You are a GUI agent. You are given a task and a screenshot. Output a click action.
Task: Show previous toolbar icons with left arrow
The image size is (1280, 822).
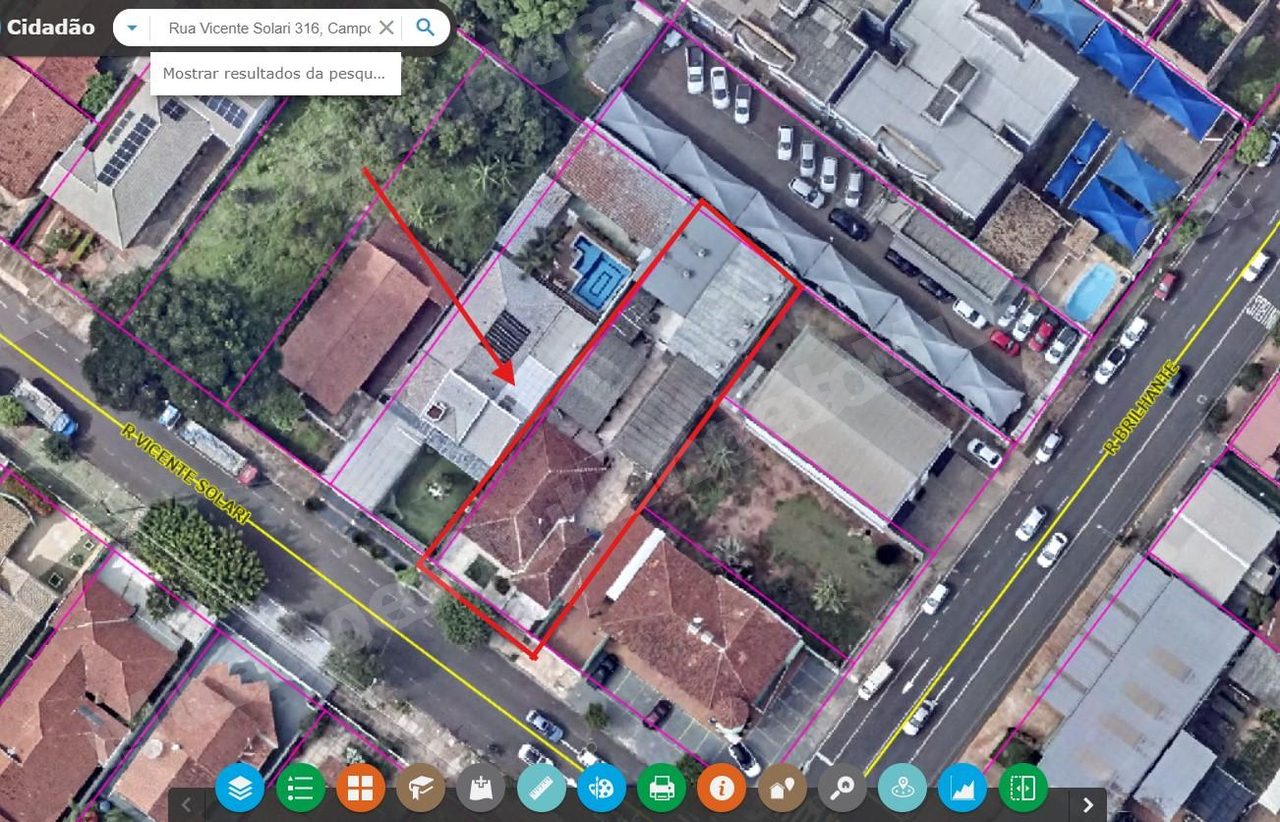click(186, 804)
